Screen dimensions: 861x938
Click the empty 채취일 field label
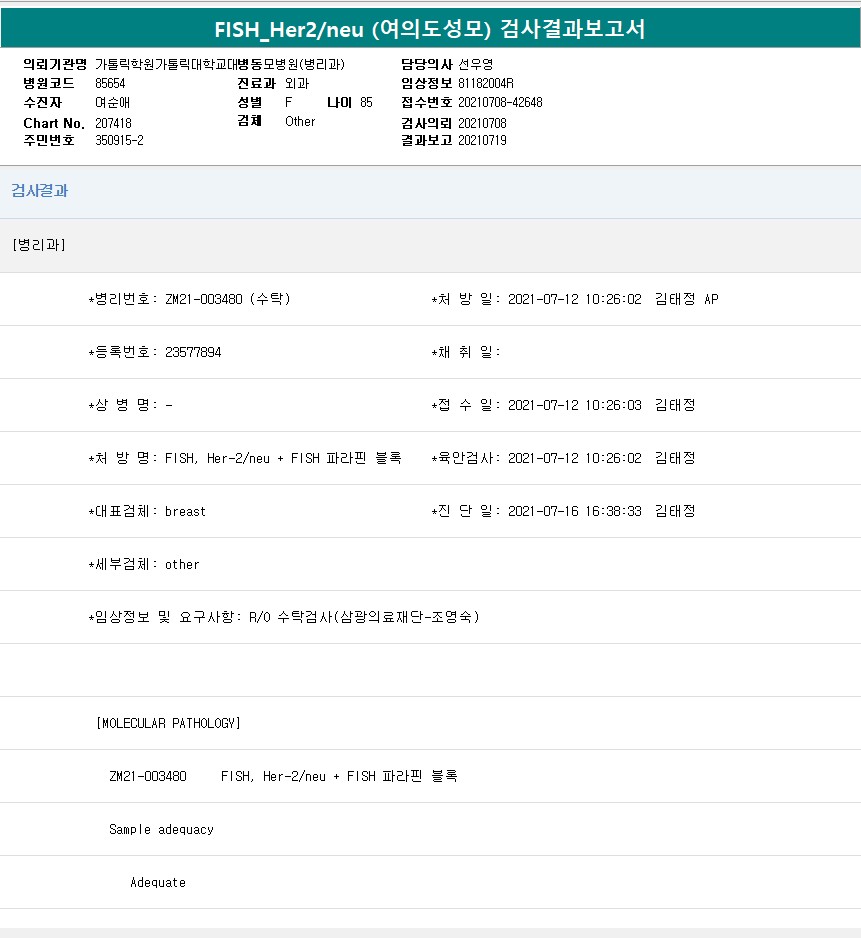click(x=466, y=352)
